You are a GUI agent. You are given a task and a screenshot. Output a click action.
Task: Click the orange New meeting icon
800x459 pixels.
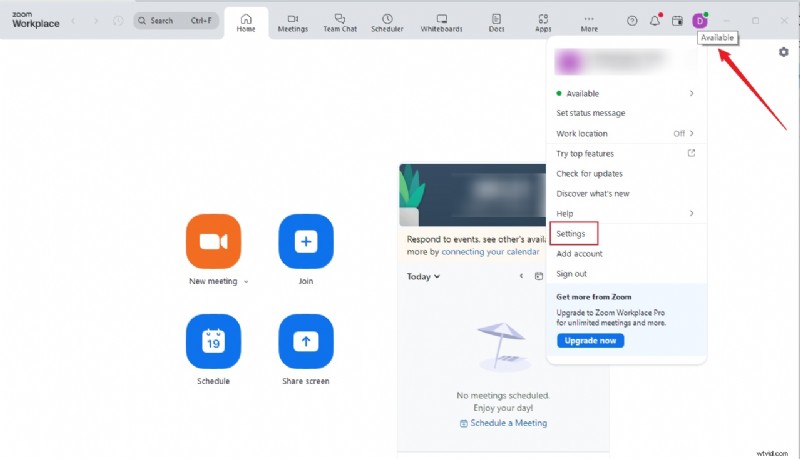213,241
